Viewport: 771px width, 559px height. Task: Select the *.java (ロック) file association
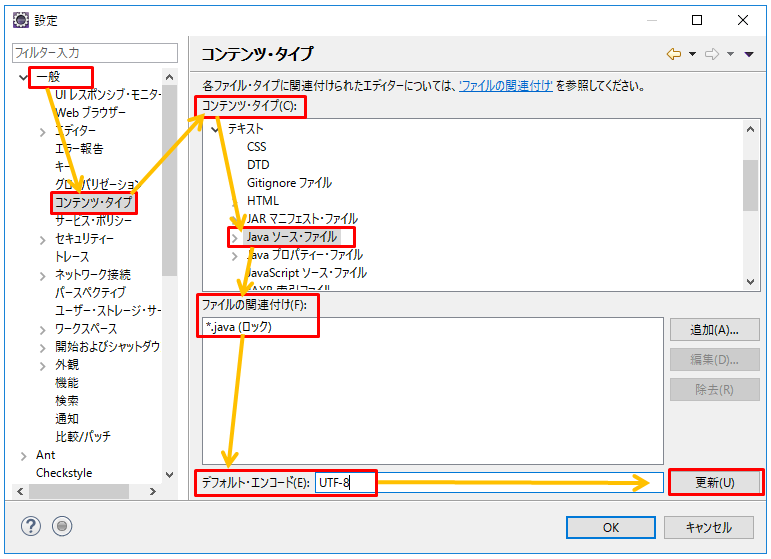238,327
